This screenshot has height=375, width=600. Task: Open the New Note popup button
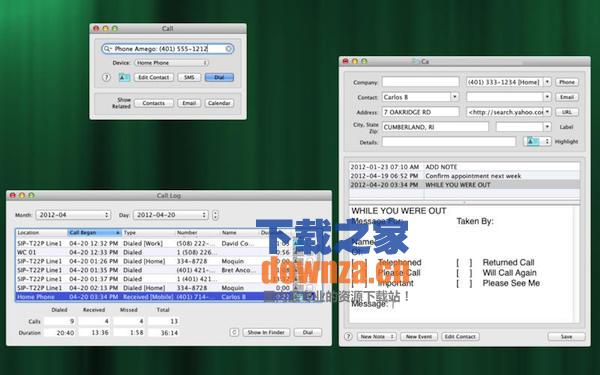[x=377, y=337]
